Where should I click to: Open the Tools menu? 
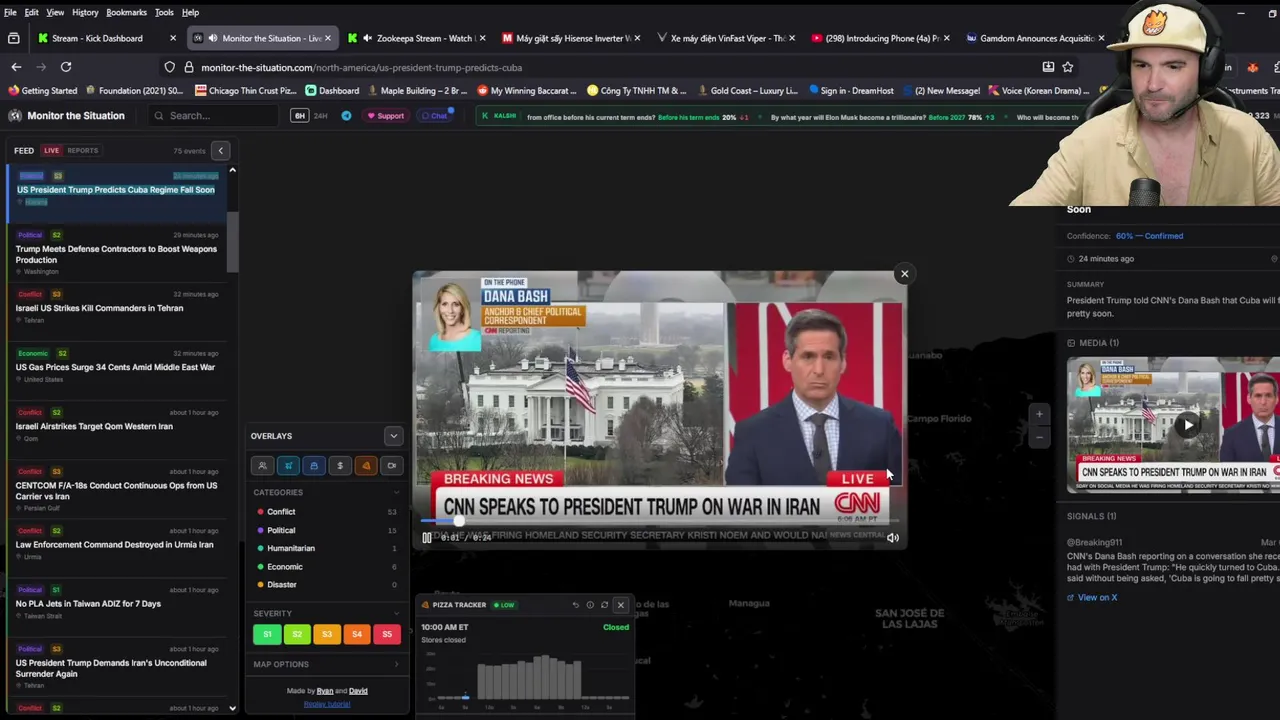click(164, 12)
